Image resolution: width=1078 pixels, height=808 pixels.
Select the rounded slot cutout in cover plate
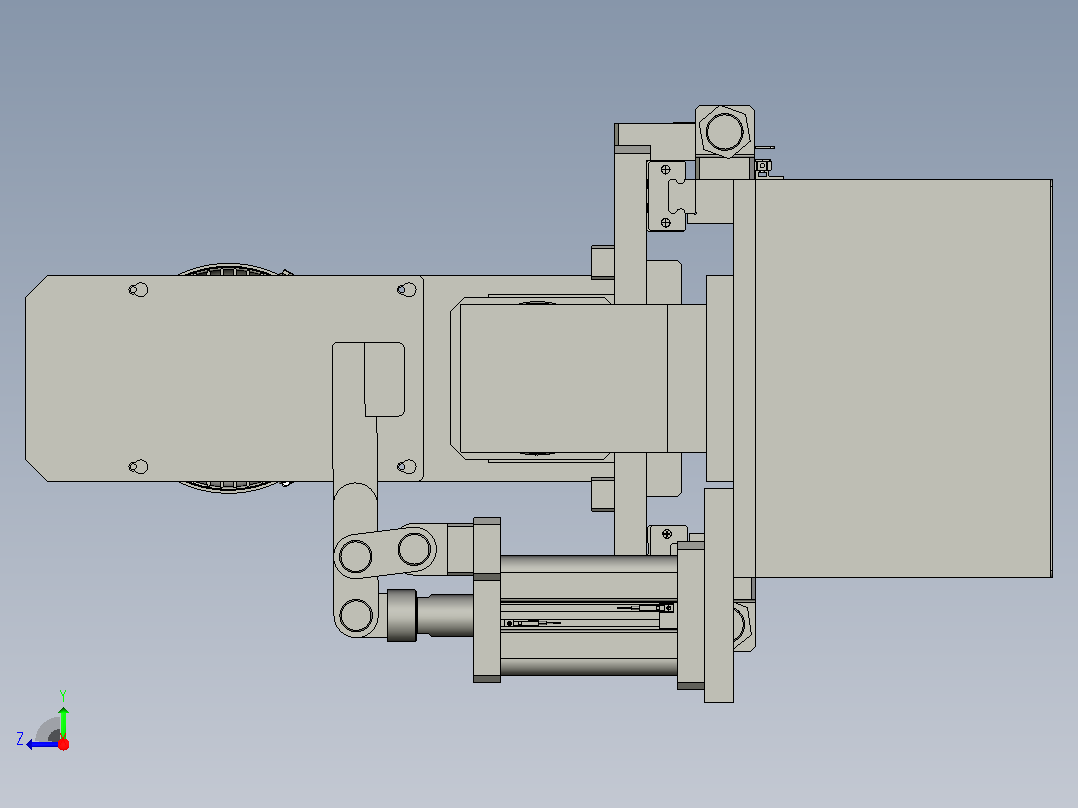point(384,380)
